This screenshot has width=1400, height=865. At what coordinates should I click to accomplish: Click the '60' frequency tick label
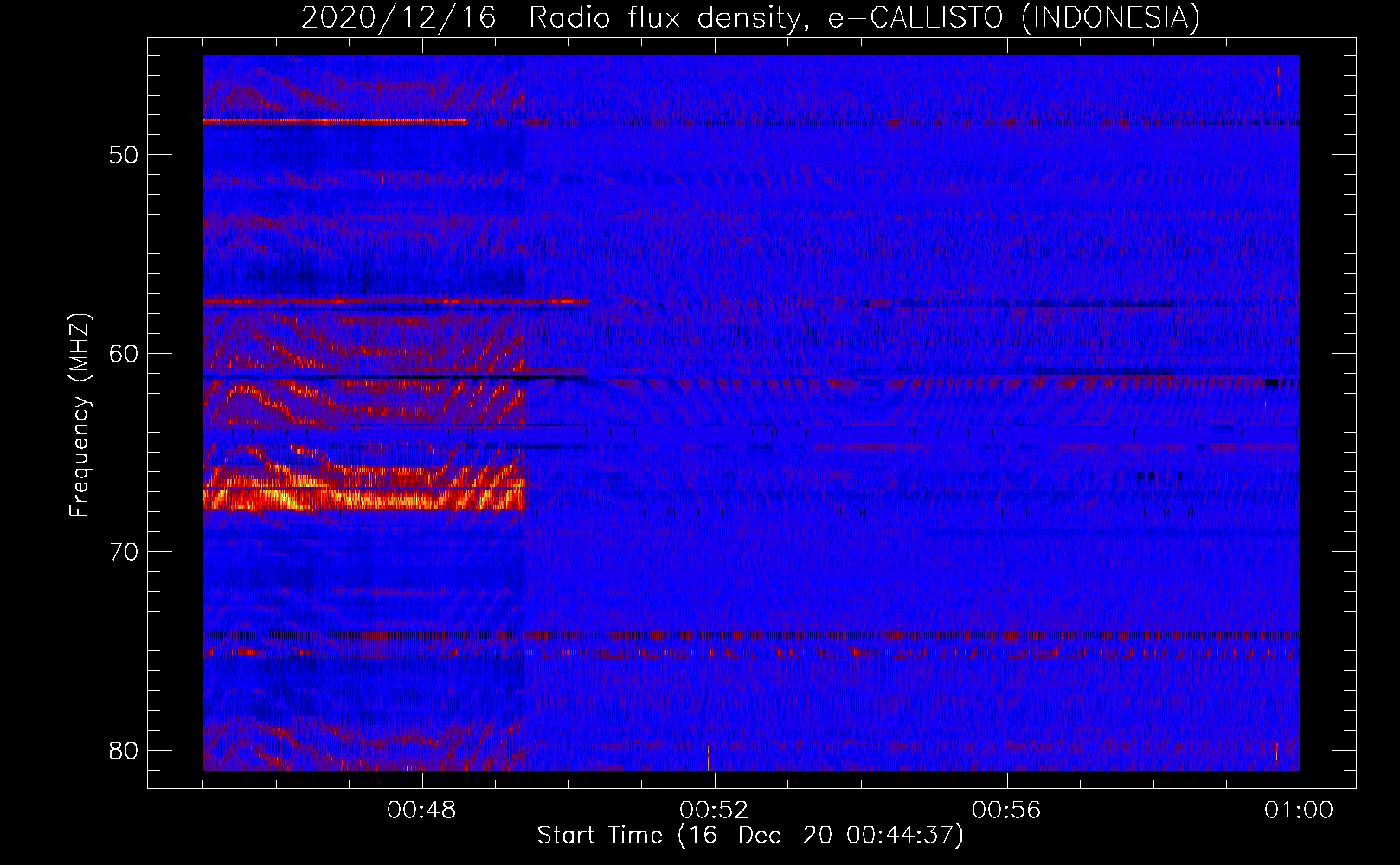pos(125,354)
